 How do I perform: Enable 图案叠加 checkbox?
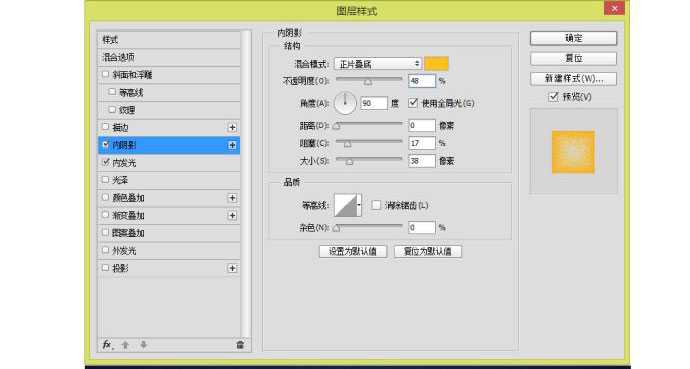click(106, 233)
